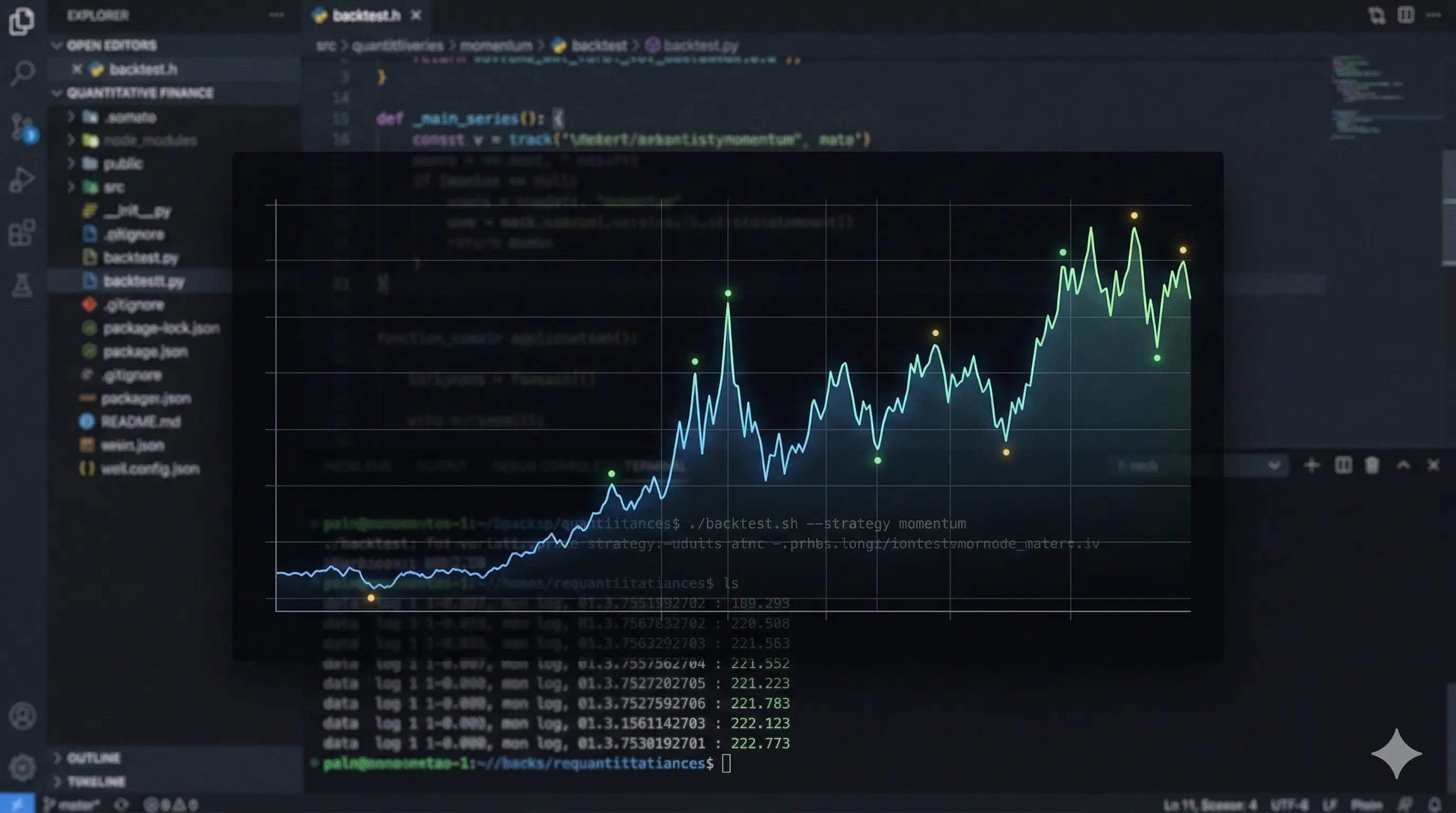Select README.md in the file tree
The width and height of the screenshot is (1456, 813).
(141, 422)
